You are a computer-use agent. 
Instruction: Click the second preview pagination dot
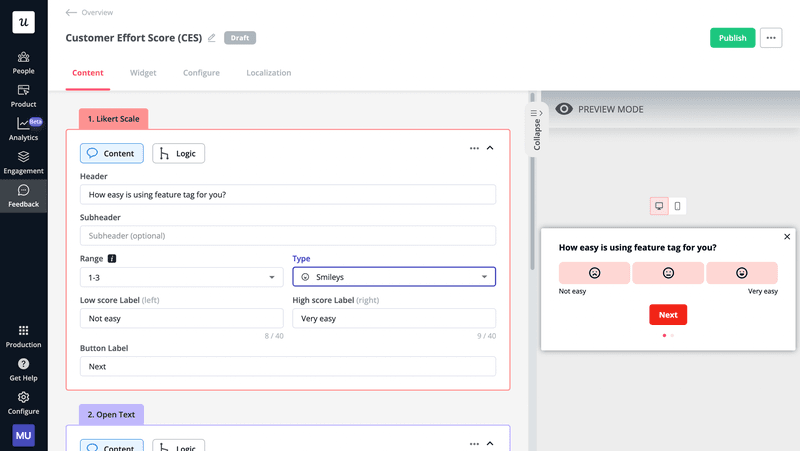pos(672,336)
